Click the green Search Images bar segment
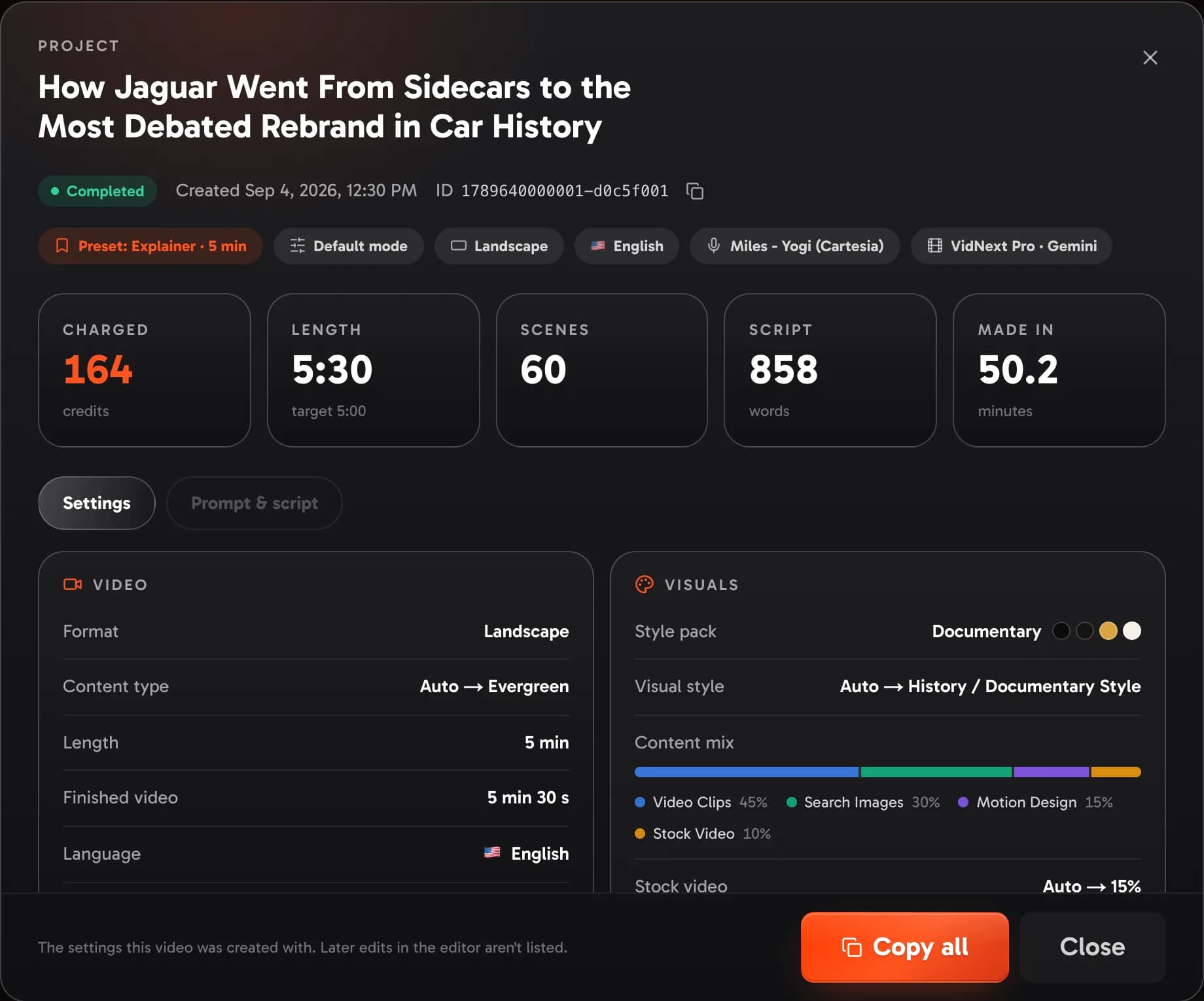The width and height of the screenshot is (1204, 1001). (936, 772)
